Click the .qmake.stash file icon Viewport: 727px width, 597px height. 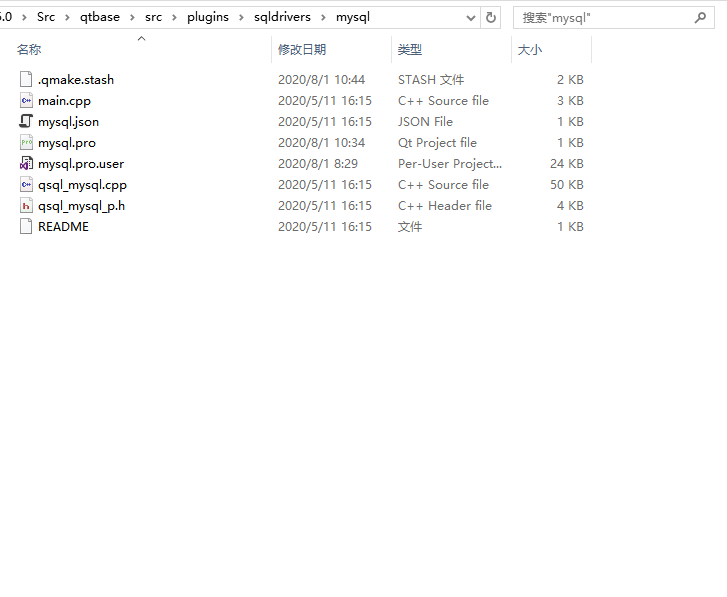coord(26,79)
